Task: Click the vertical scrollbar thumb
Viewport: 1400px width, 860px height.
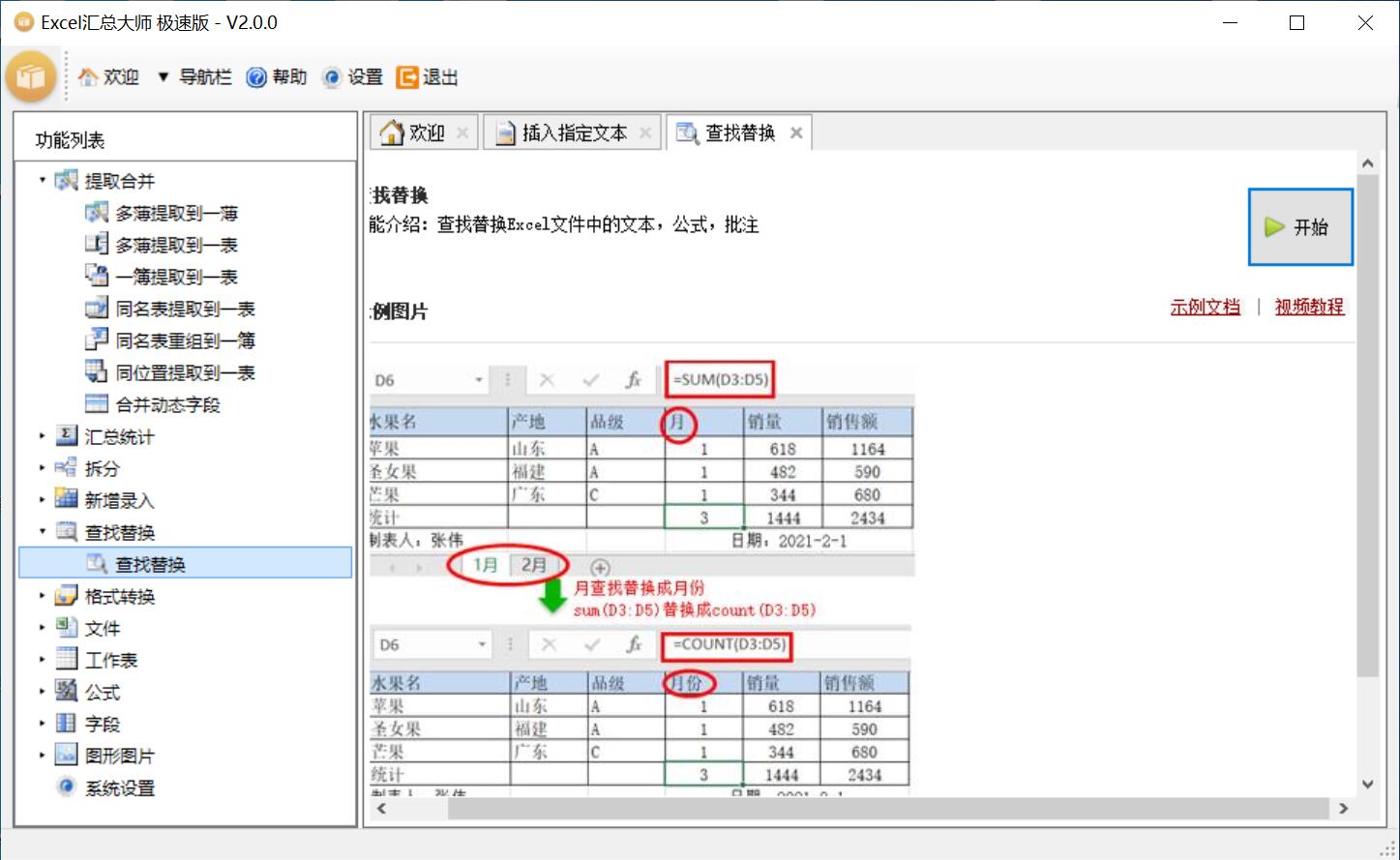Action: click(x=1367, y=426)
